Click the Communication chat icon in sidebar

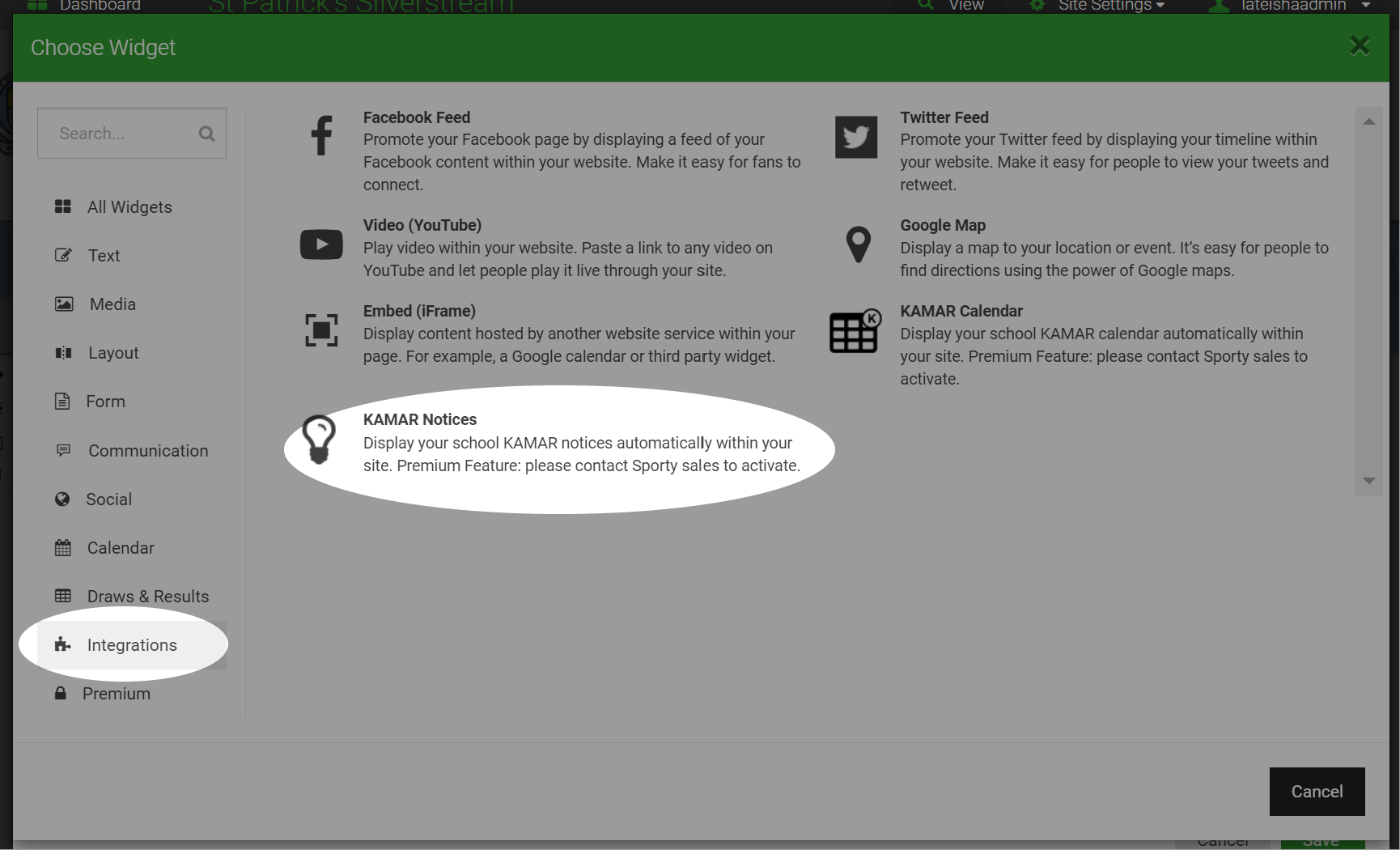click(63, 450)
